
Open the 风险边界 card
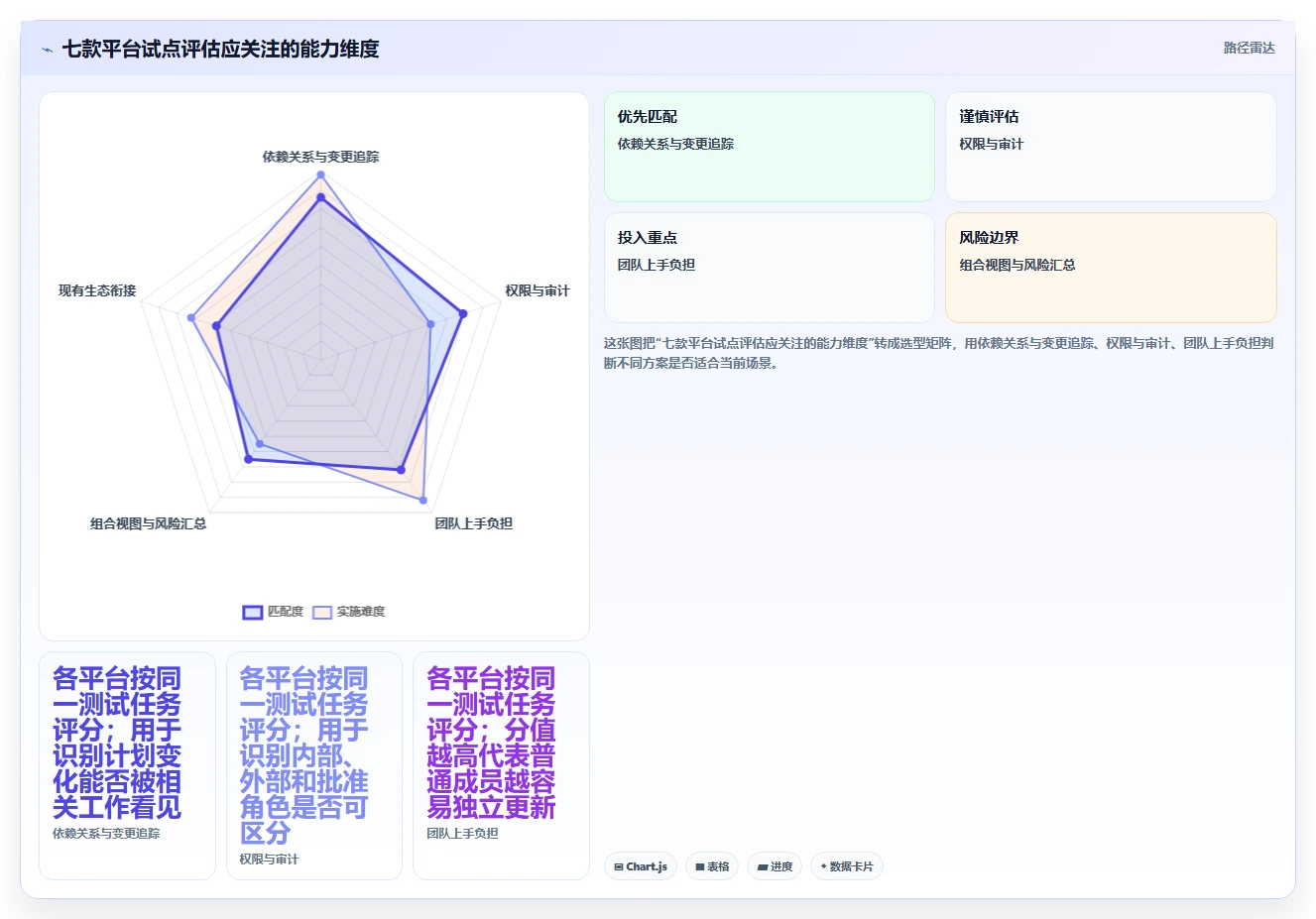(x=1111, y=268)
